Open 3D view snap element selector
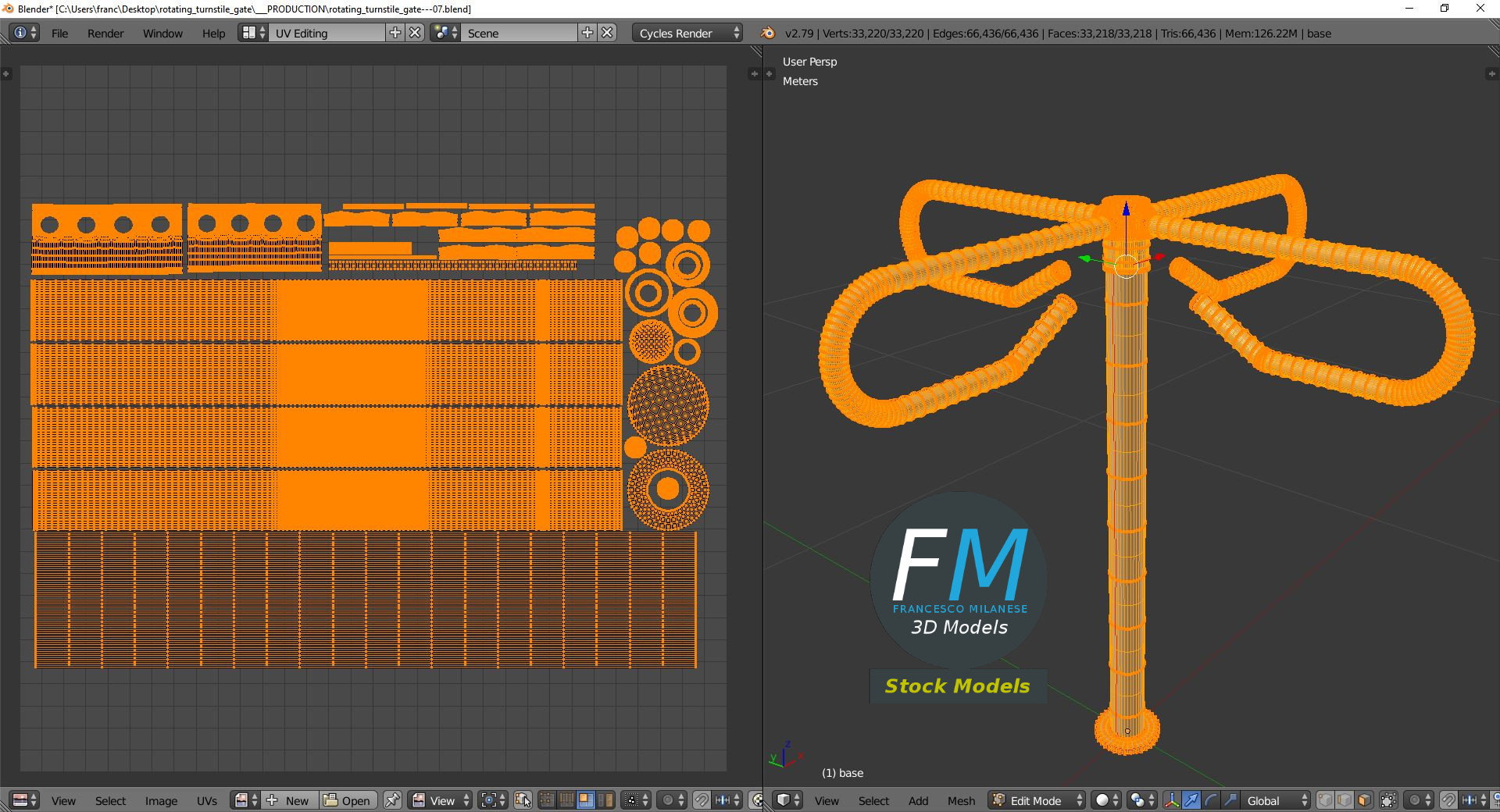Viewport: 1500px width, 812px height. (x=1473, y=800)
